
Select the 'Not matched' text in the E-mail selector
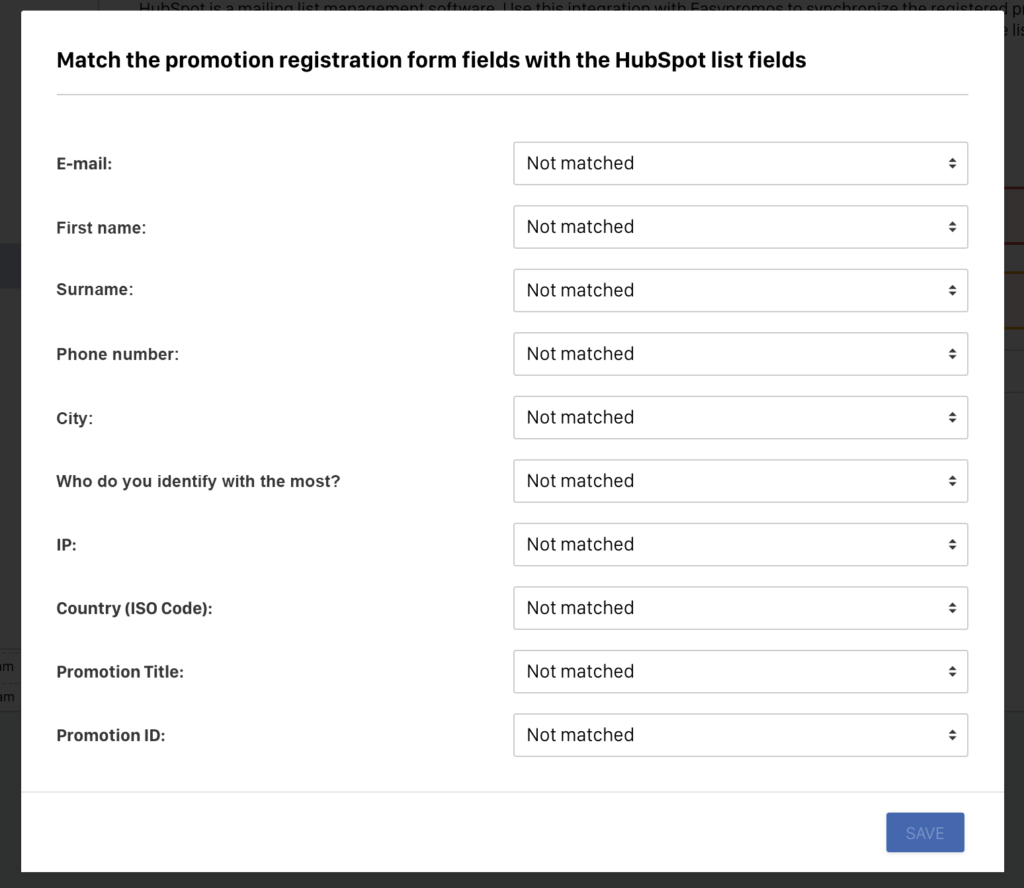(580, 163)
